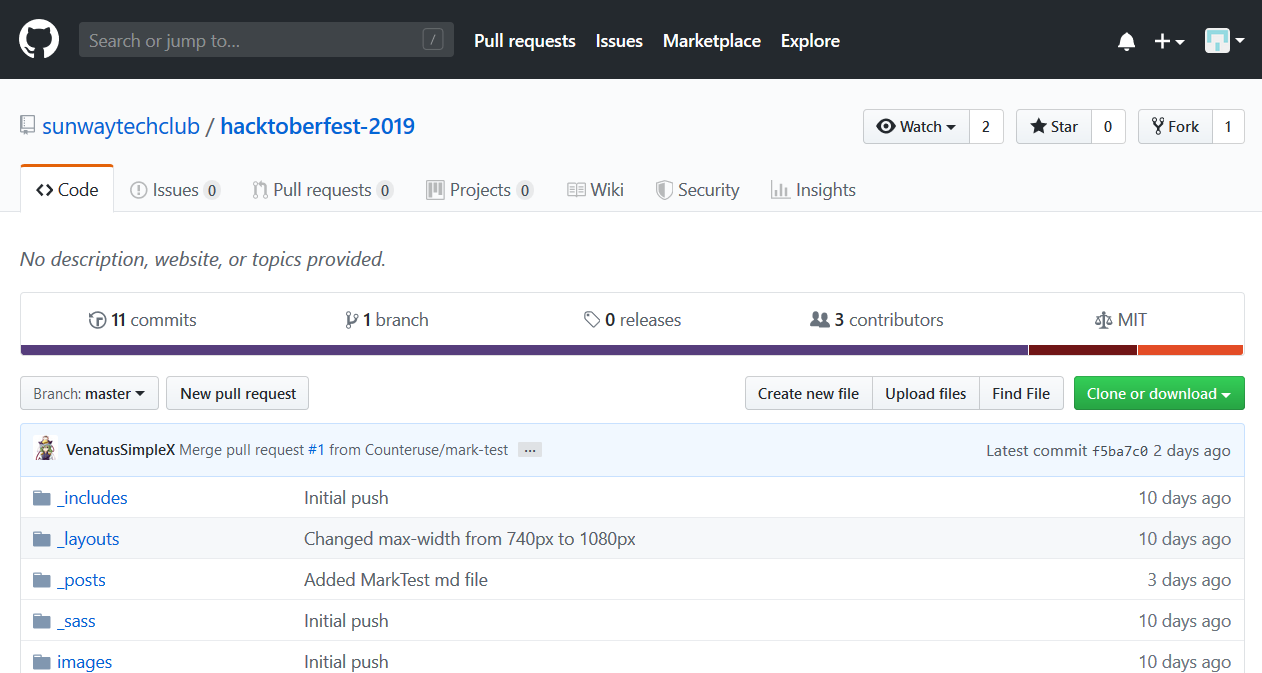Click the _posts folder icon
The image size is (1262, 673).
(41, 580)
